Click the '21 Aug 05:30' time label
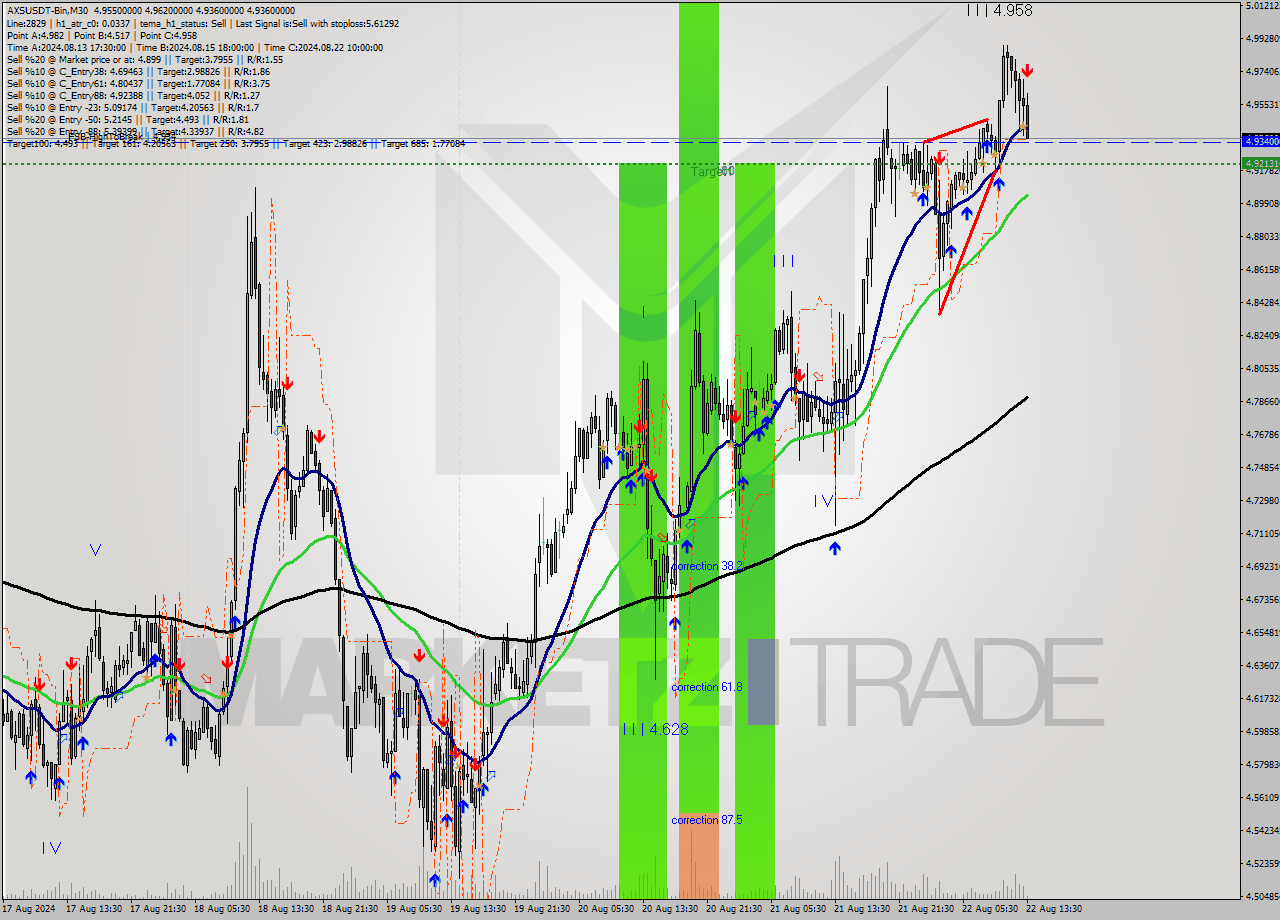Image resolution: width=1280 pixels, height=920 pixels. click(798, 909)
